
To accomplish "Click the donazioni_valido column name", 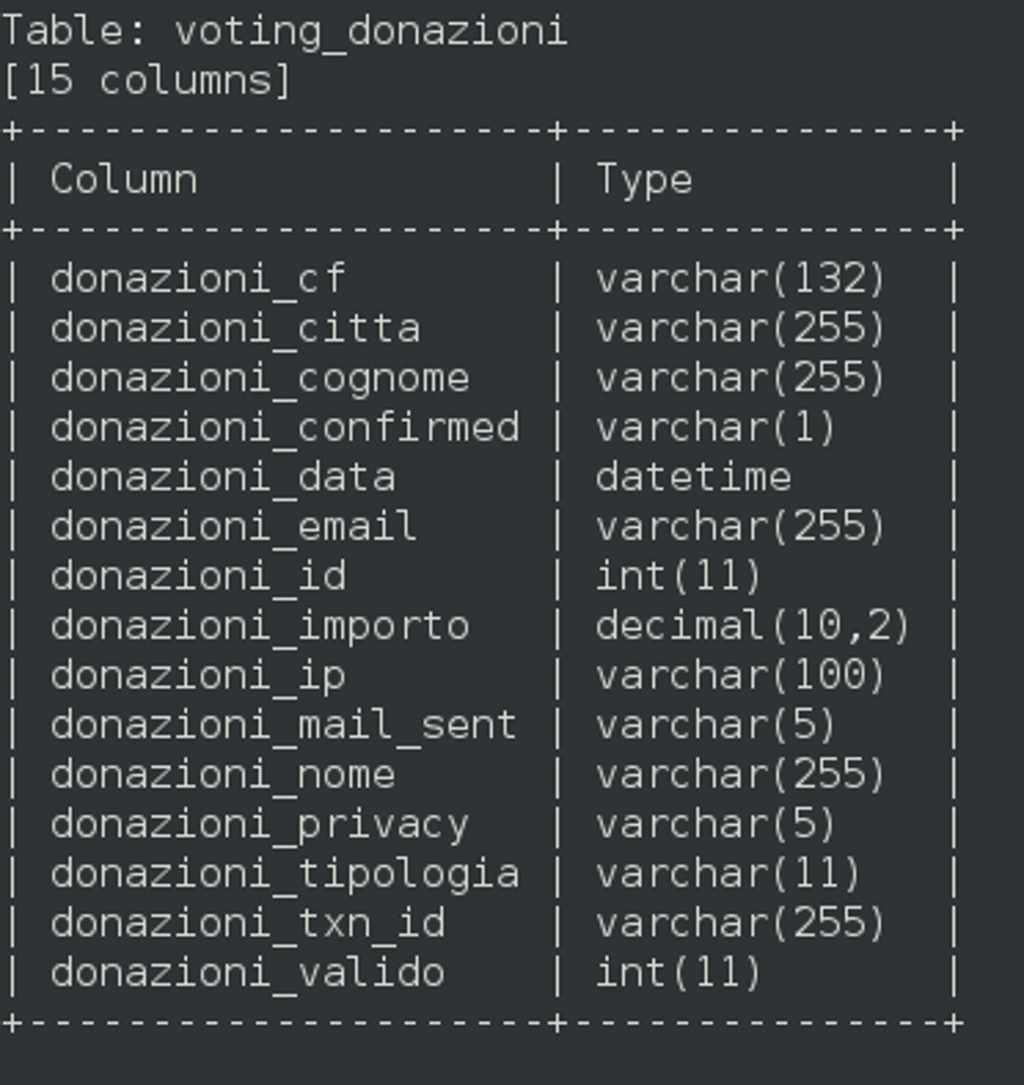I will tap(247, 972).
